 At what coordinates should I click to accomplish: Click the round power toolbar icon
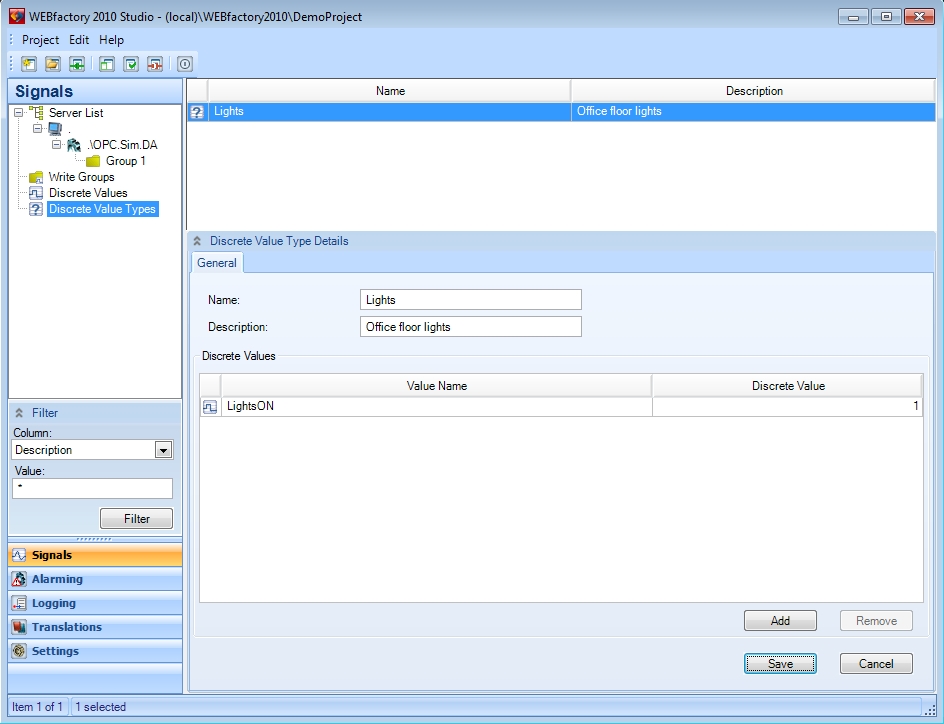[185, 64]
